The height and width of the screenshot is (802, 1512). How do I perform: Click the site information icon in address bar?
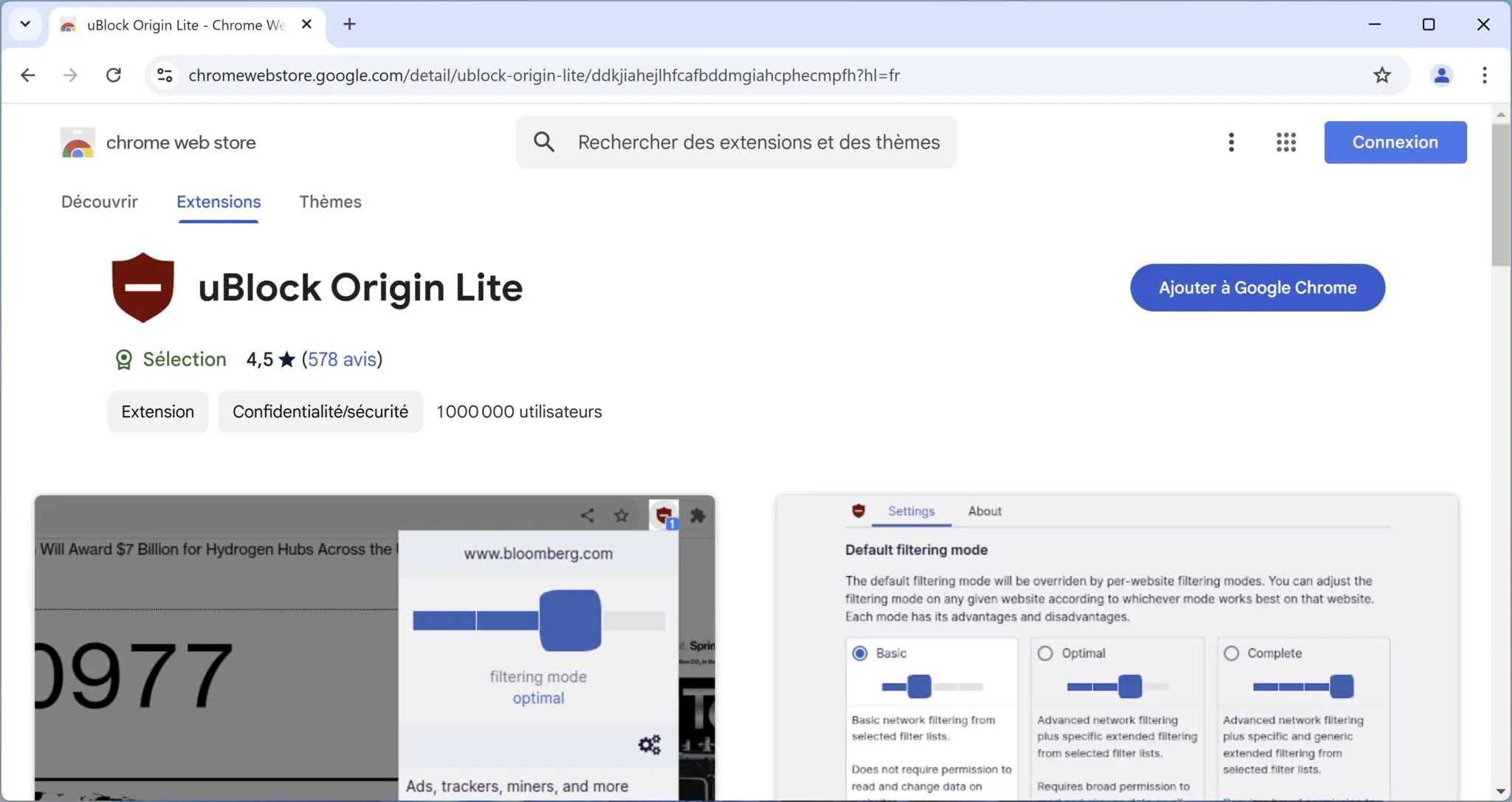click(165, 75)
